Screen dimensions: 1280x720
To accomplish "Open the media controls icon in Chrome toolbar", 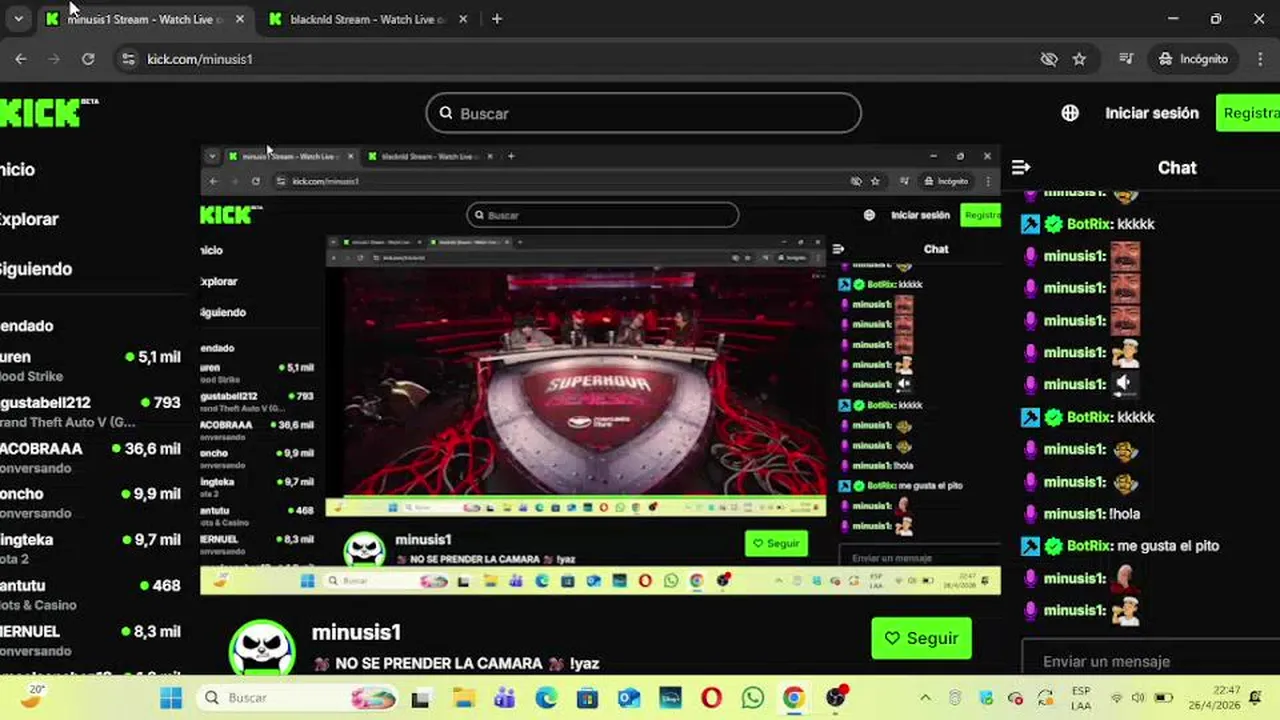I will pyautogui.click(x=1126, y=59).
